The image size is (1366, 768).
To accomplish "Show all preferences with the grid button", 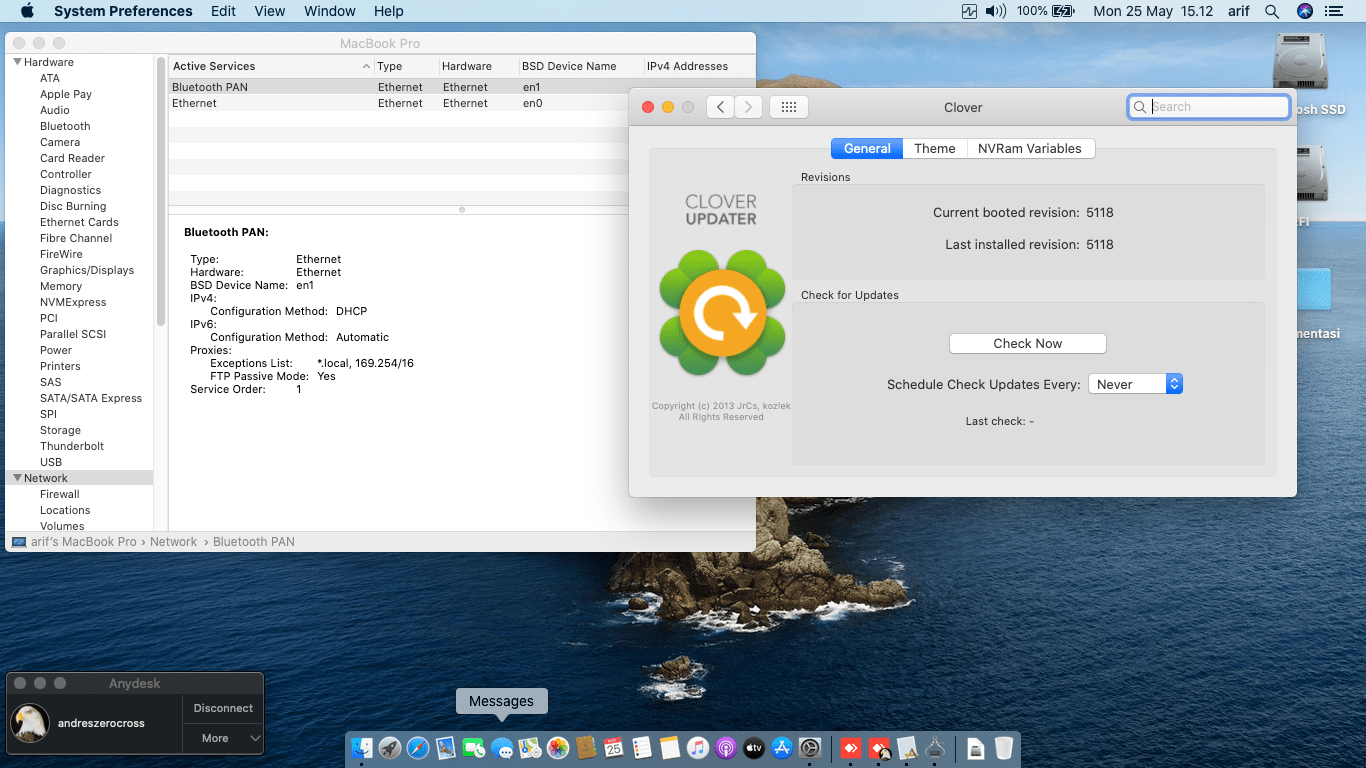I will click(x=789, y=107).
